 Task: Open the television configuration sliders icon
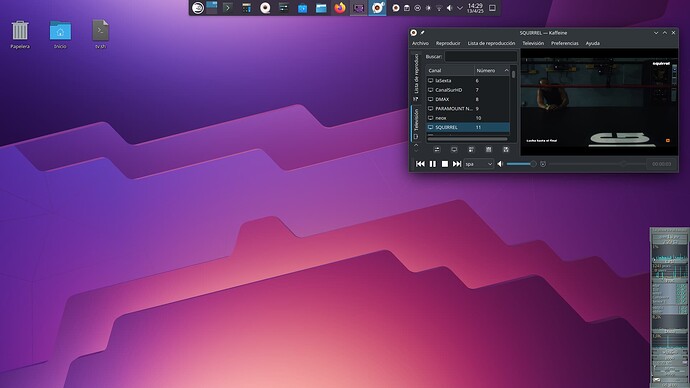[437, 150]
